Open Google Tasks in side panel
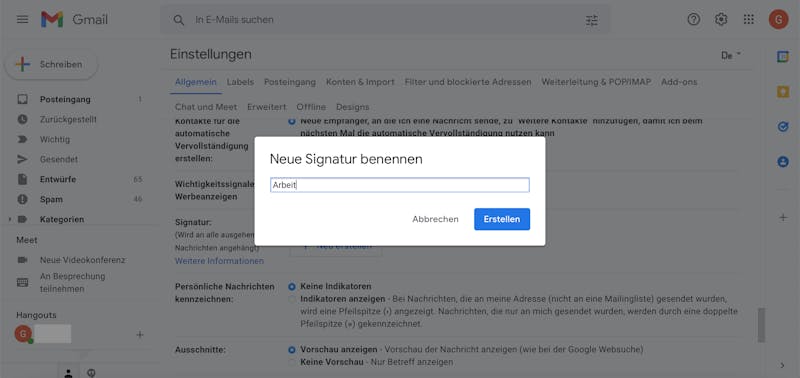The image size is (800, 378). point(783,127)
